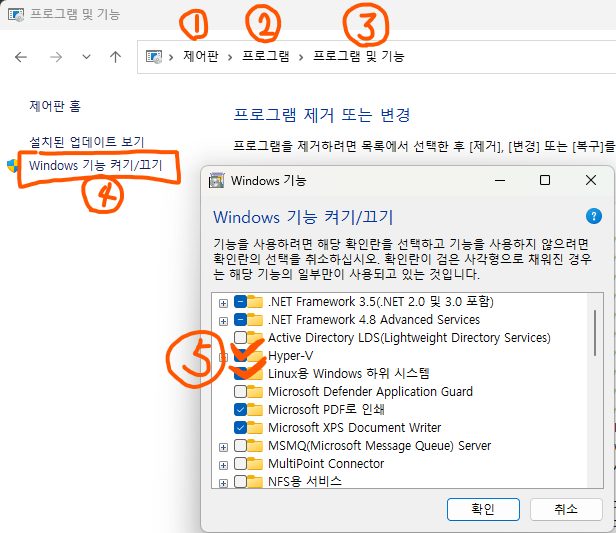Select Microsoft Defender Application Guard name

(x=370, y=392)
